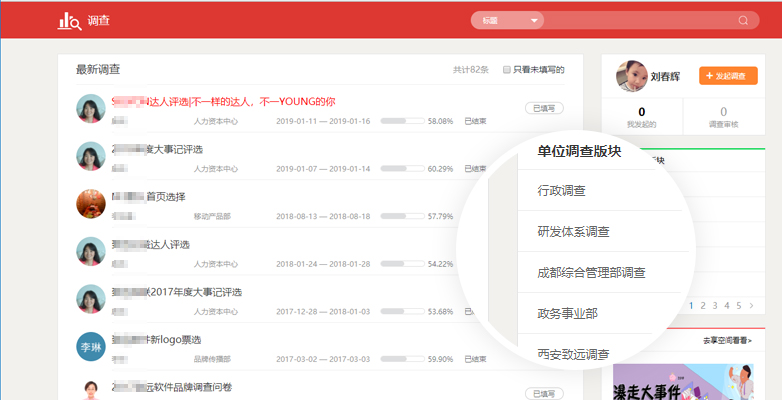Open the 标题 search type dropdown
This screenshot has height=400, width=782.
508,20
